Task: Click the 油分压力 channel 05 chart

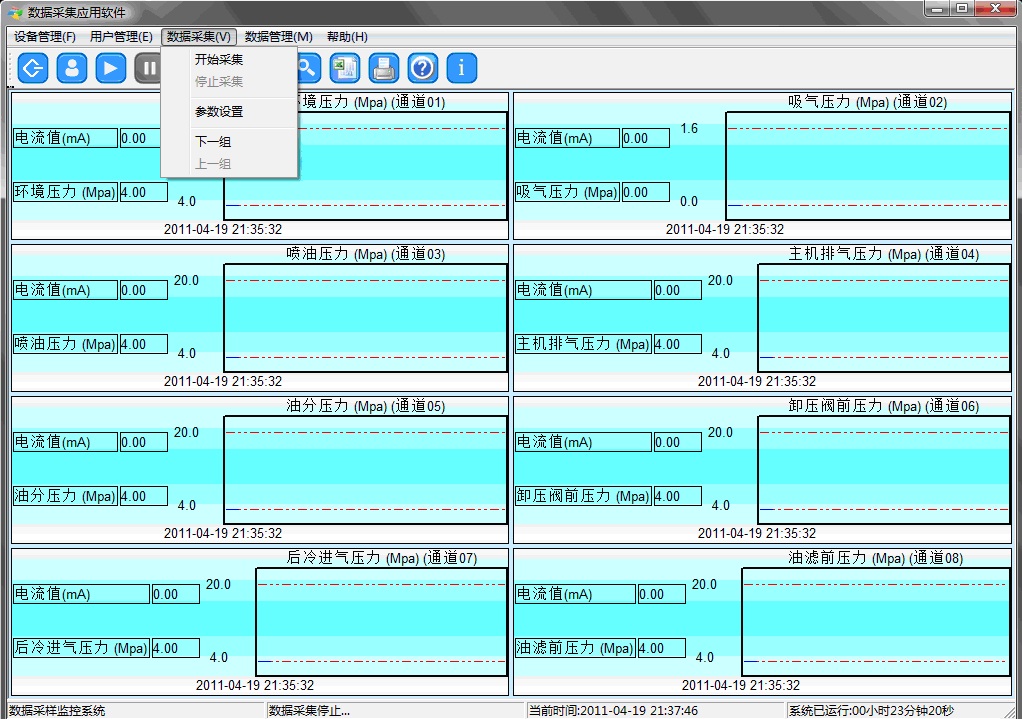Action: pos(366,470)
